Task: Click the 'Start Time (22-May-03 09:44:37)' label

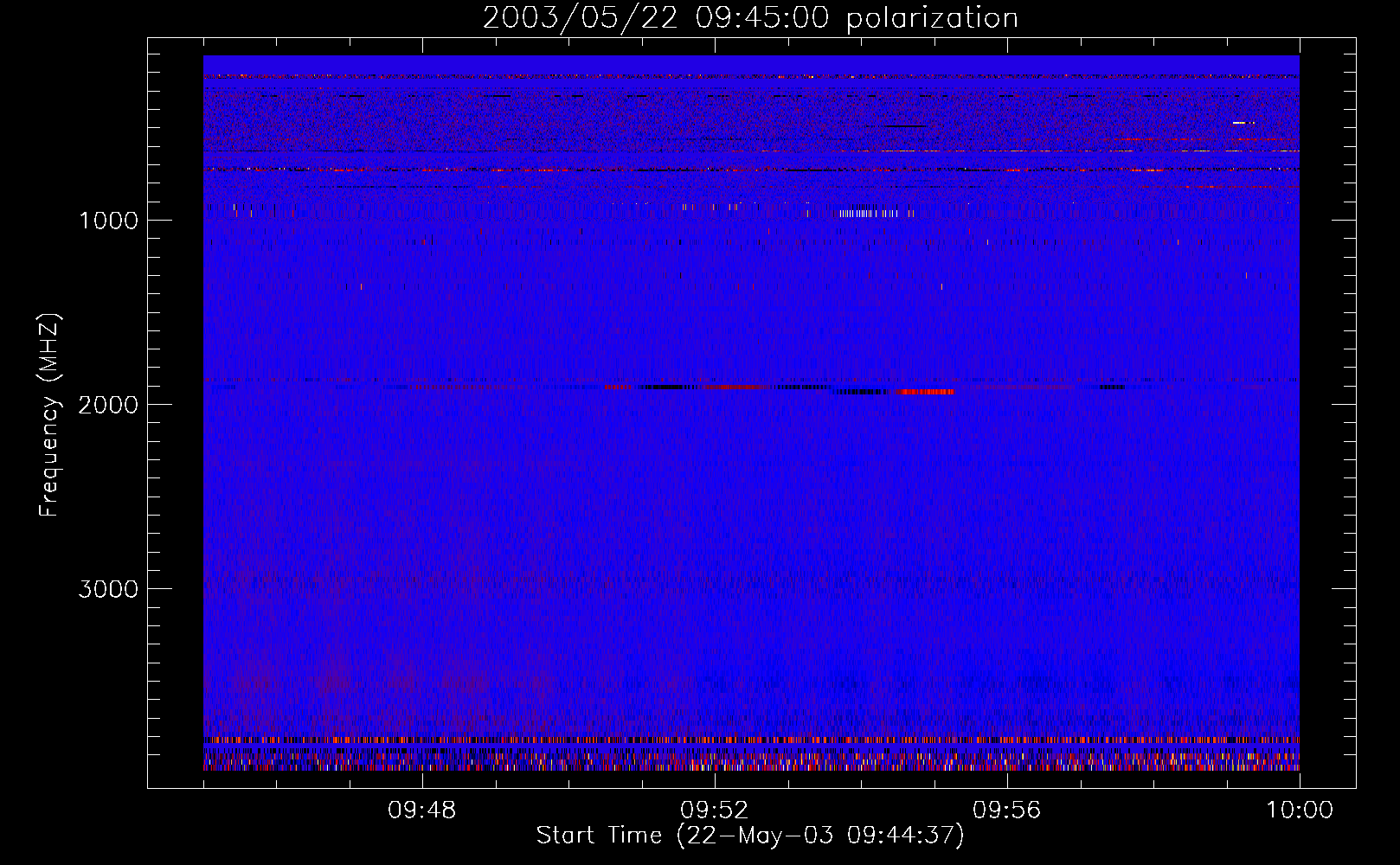Action: [750, 836]
